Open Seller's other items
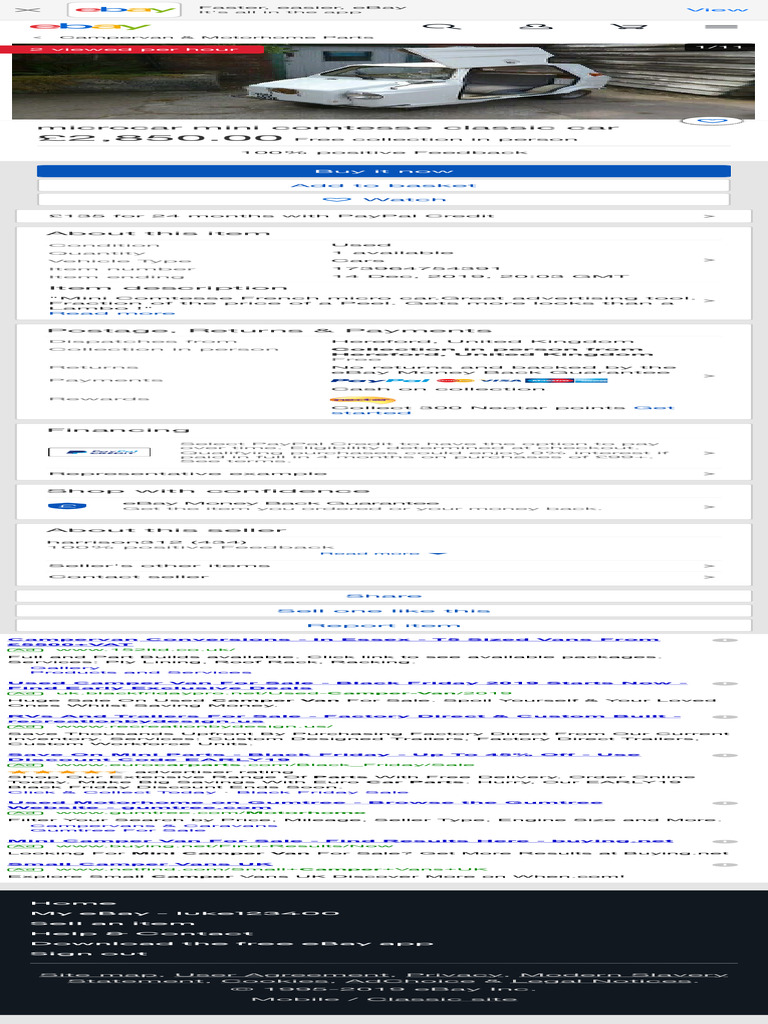The image size is (768, 1024). point(383,566)
